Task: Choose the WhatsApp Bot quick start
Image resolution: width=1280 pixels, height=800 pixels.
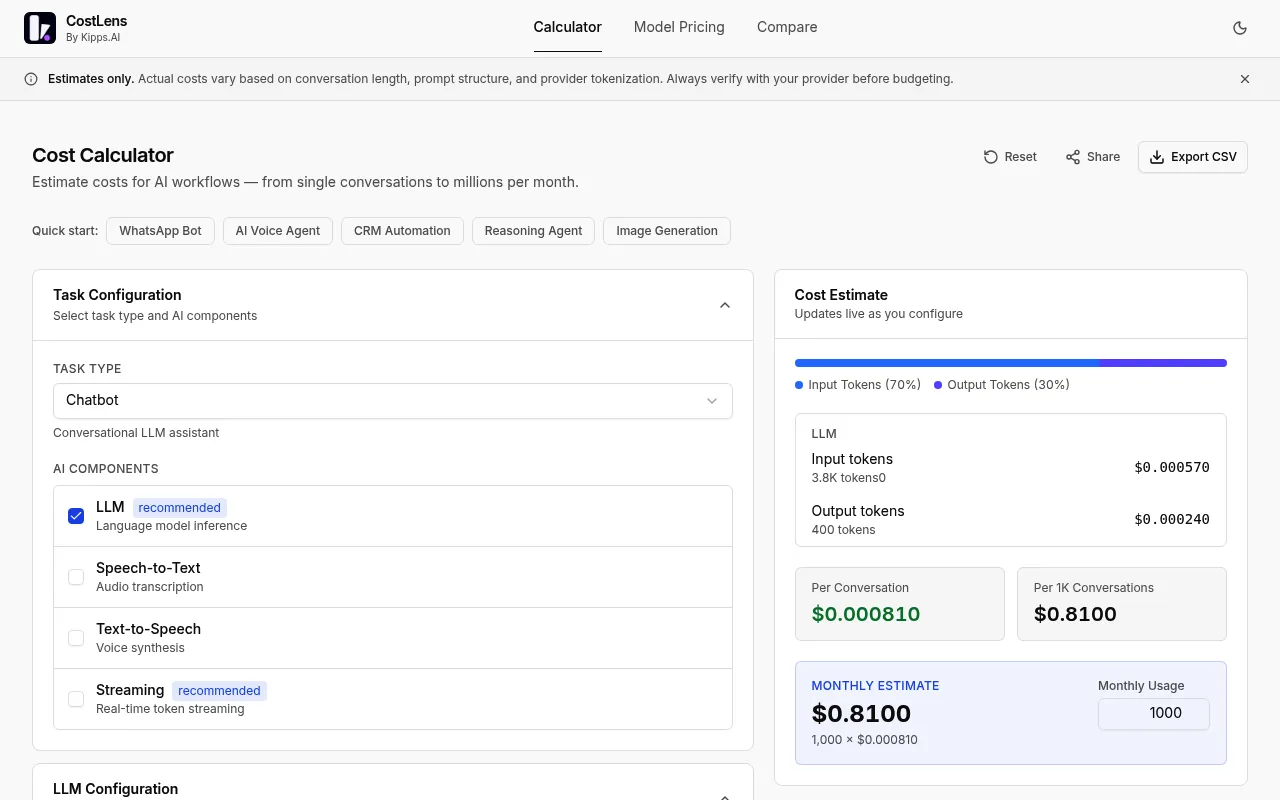Action: click(160, 231)
